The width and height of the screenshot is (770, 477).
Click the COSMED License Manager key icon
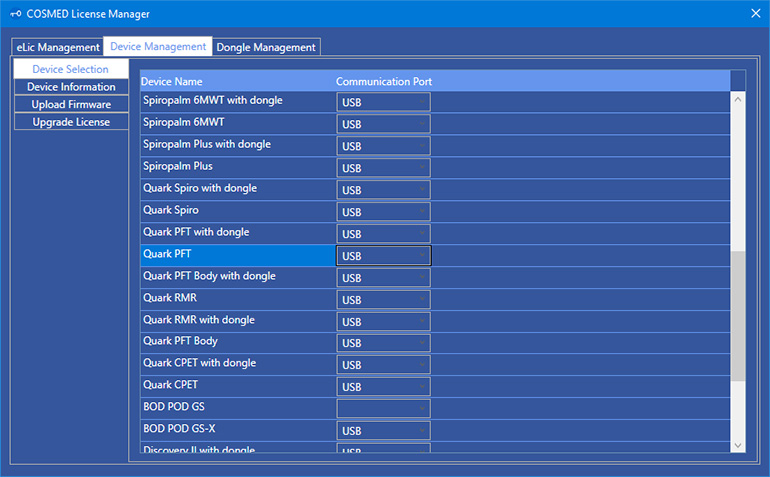16,13
